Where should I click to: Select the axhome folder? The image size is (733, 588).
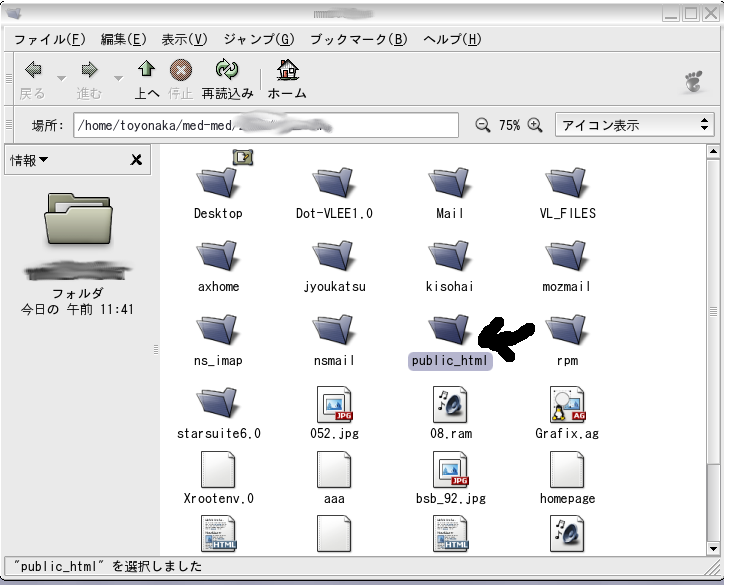pos(218,255)
